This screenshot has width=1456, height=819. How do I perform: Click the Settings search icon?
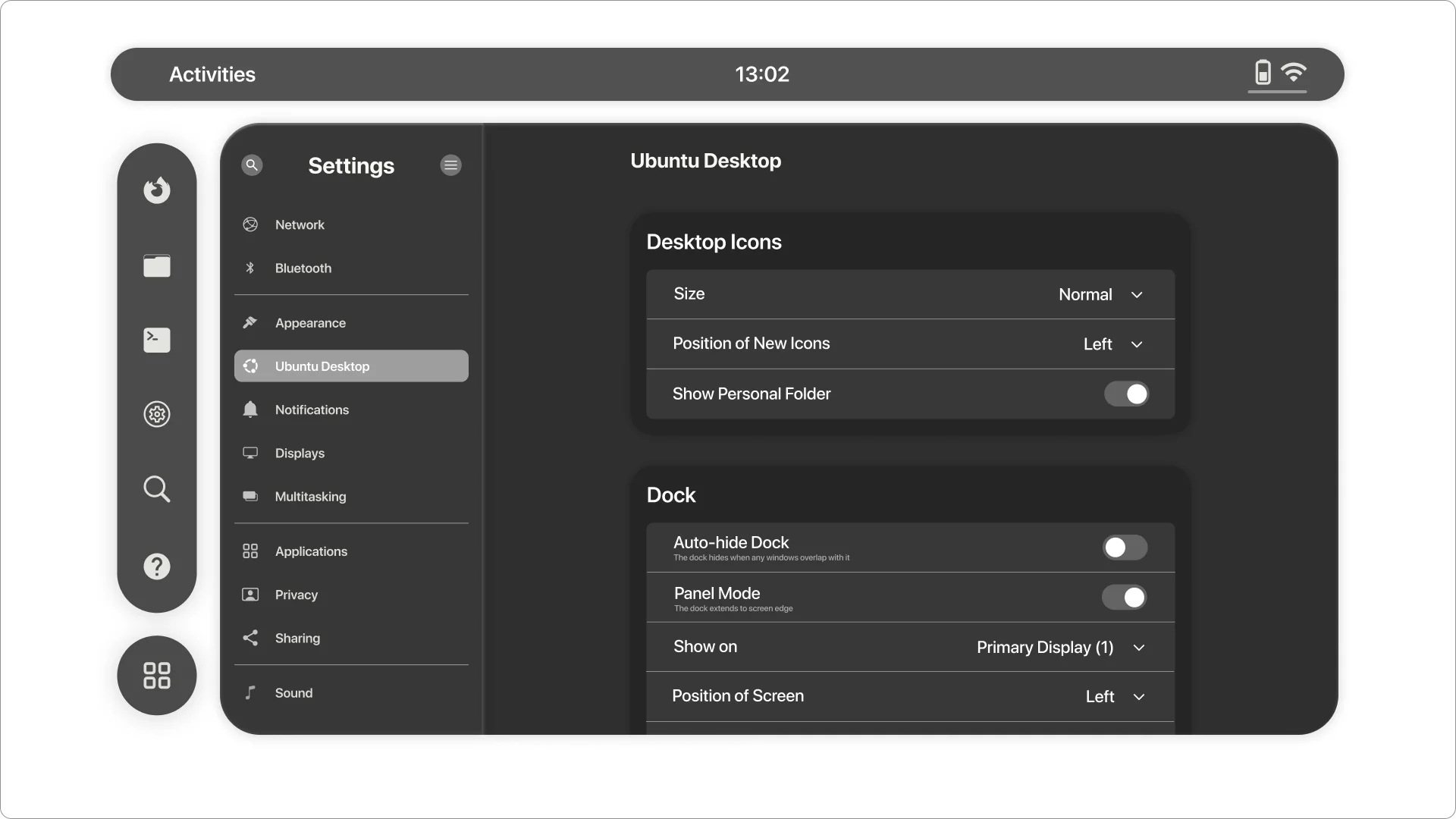(252, 165)
